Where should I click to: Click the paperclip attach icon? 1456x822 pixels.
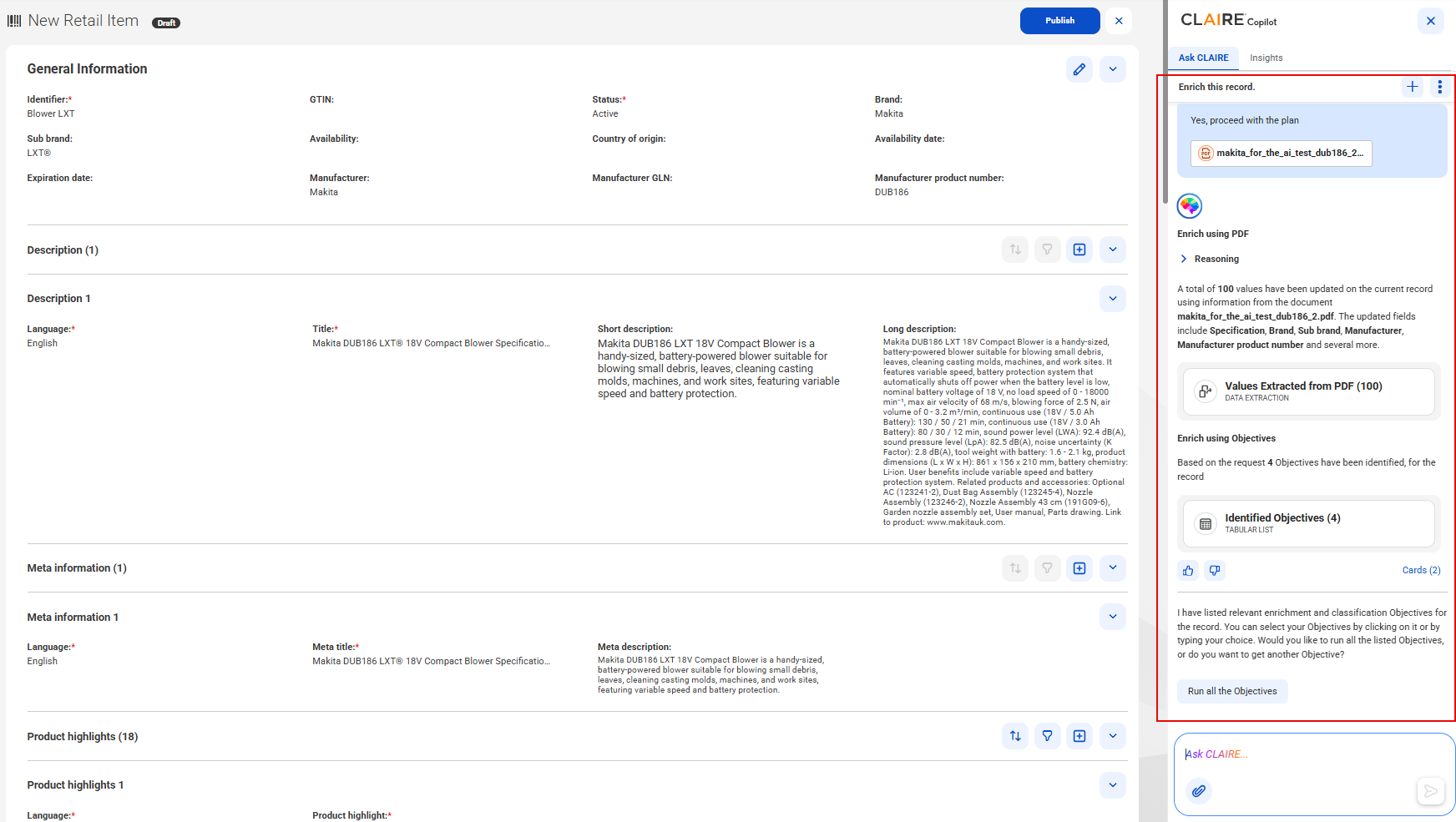(1198, 791)
